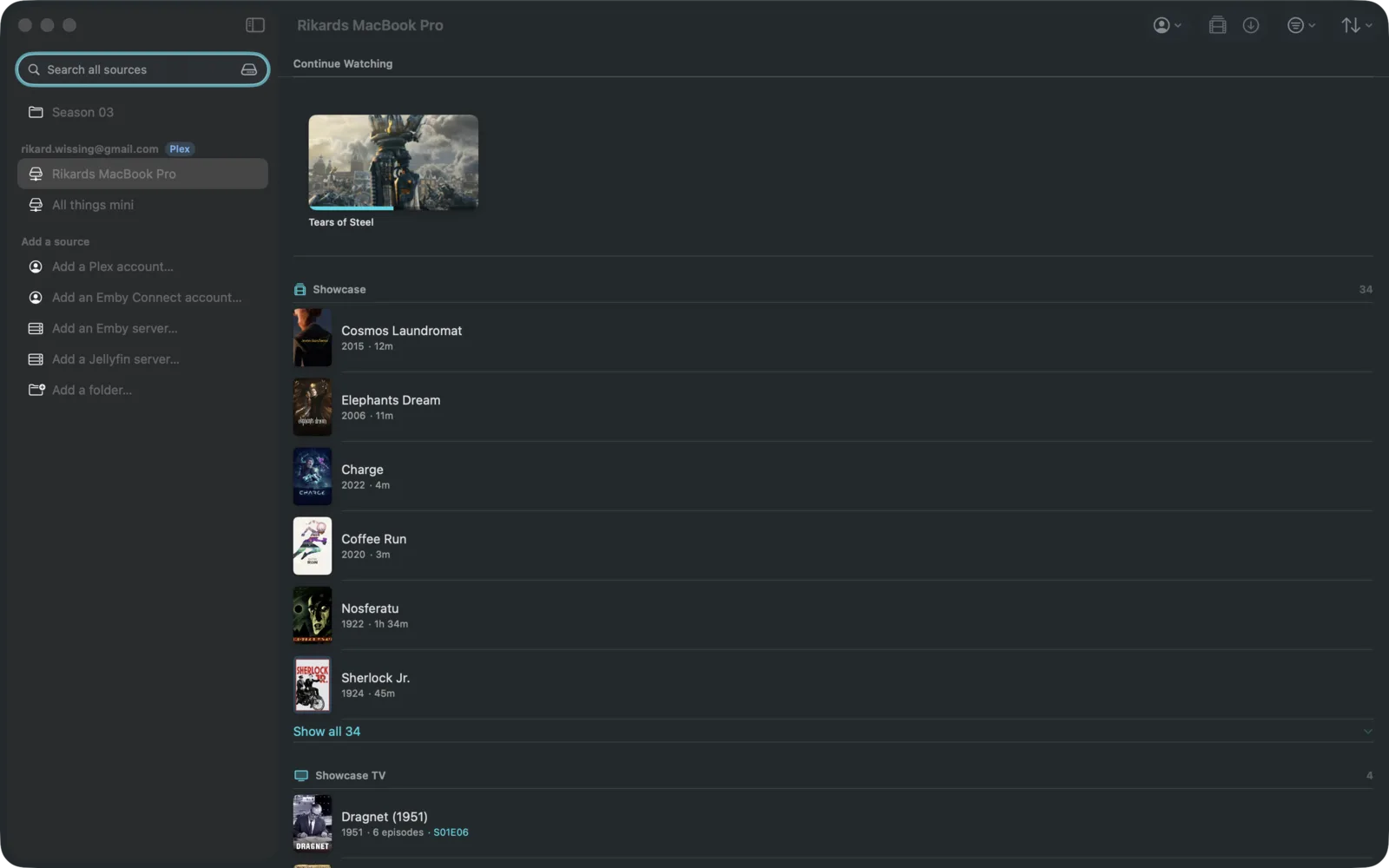Open the Season 03 folder
The width and height of the screenshot is (1389, 868).
(142, 112)
